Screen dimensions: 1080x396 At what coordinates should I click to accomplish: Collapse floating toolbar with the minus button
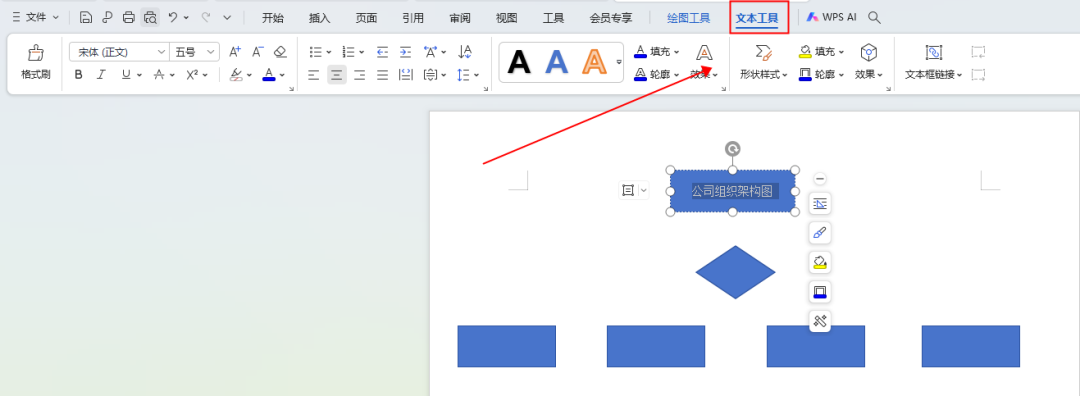point(820,179)
